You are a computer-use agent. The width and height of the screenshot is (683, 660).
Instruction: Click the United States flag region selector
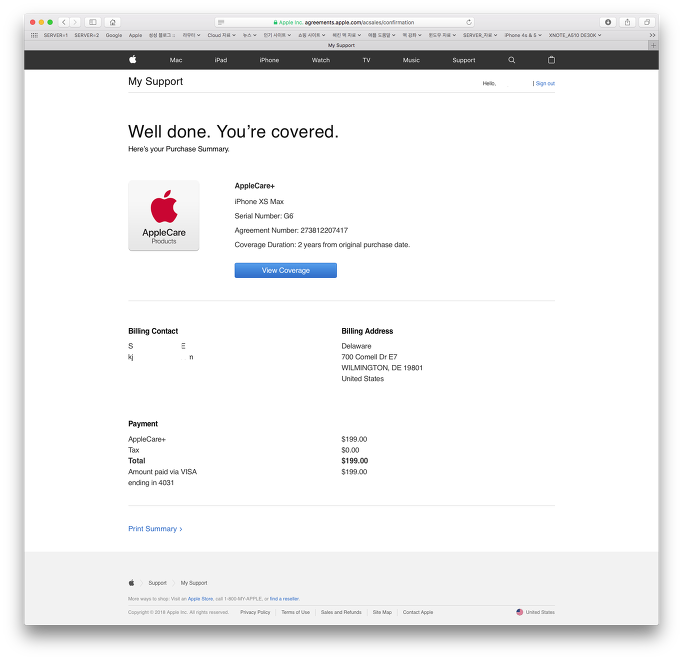point(535,612)
